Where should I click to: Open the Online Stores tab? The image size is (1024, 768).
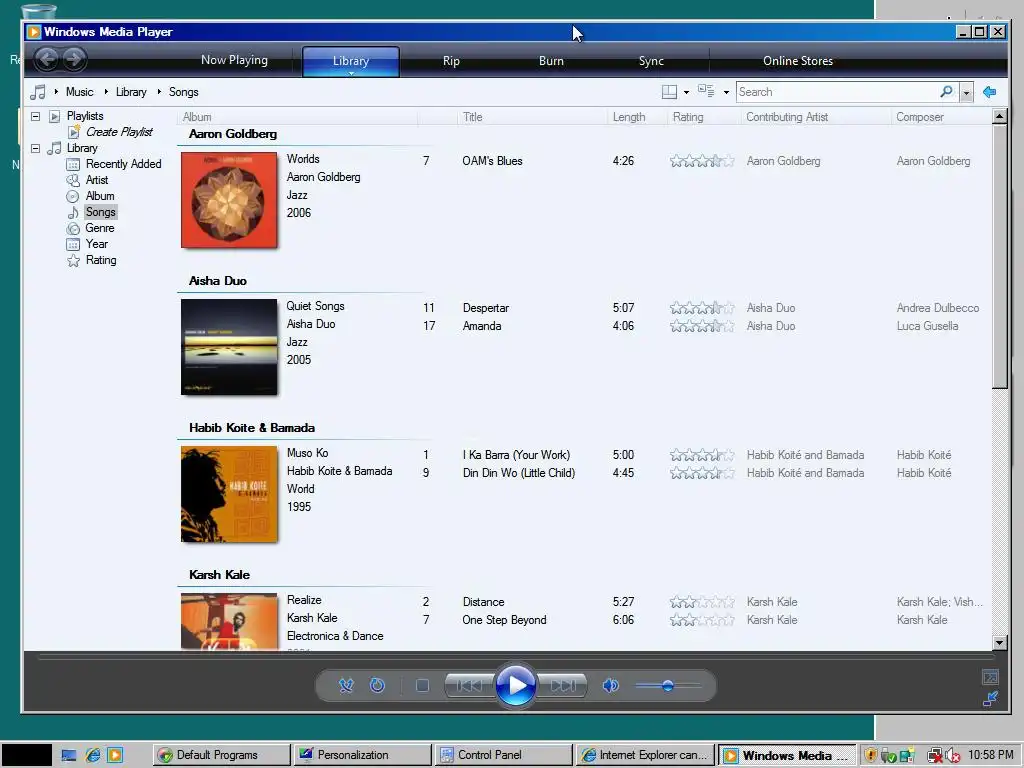click(x=798, y=61)
